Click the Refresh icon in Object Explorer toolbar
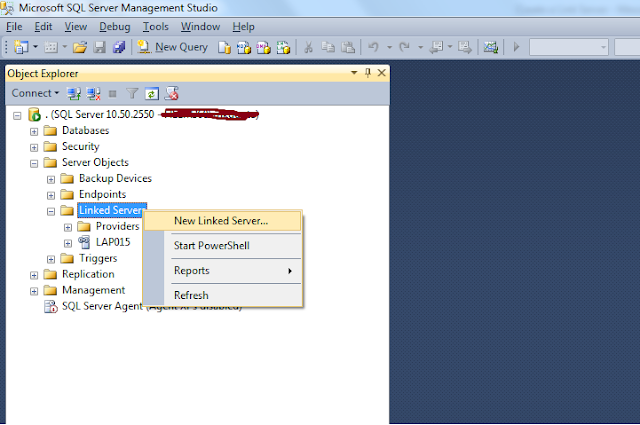The width and height of the screenshot is (640, 425). pos(151,94)
